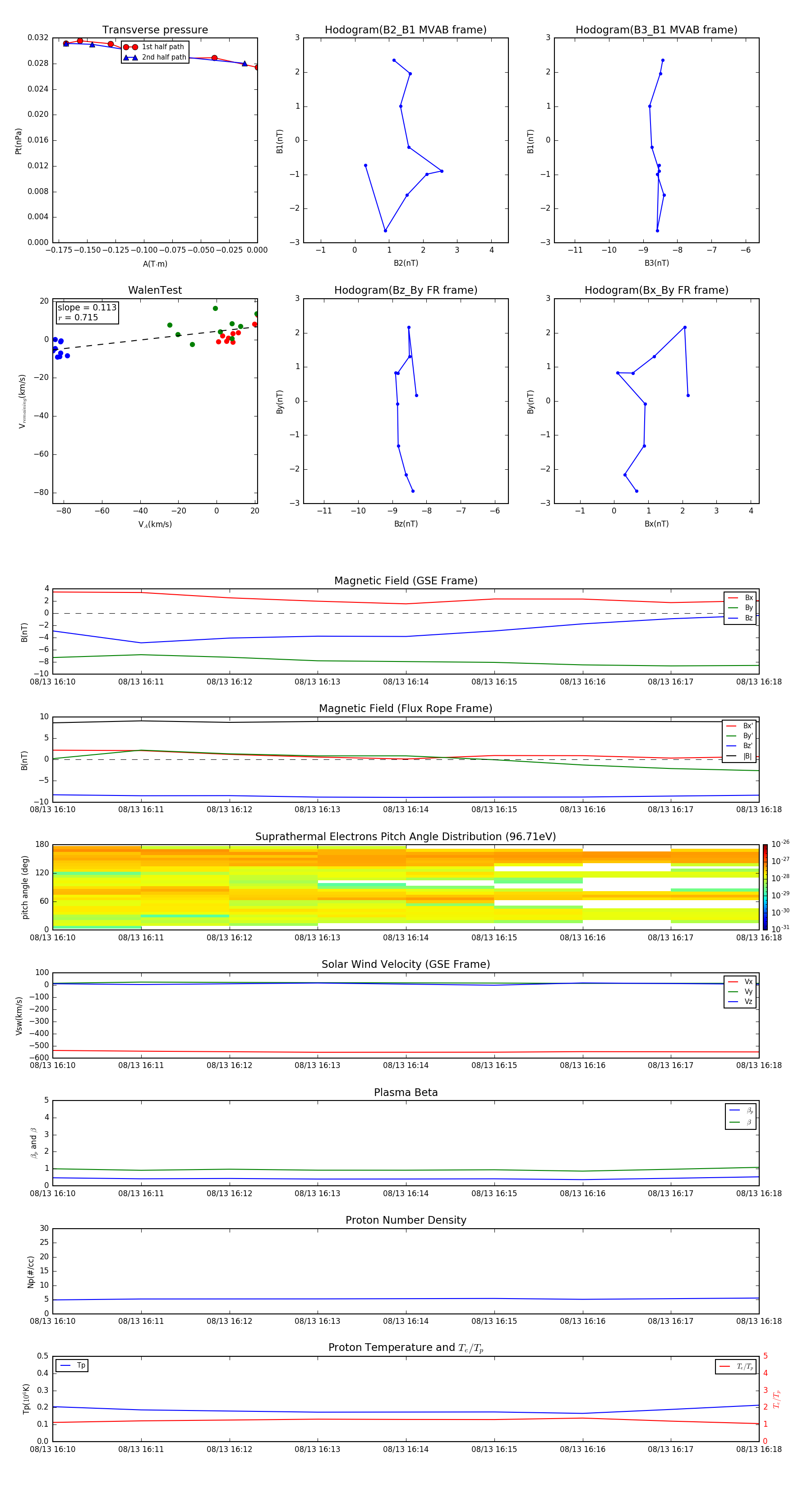
Task: Click 'r = 0.715' annotation in WalenTest
Action: 78,317
